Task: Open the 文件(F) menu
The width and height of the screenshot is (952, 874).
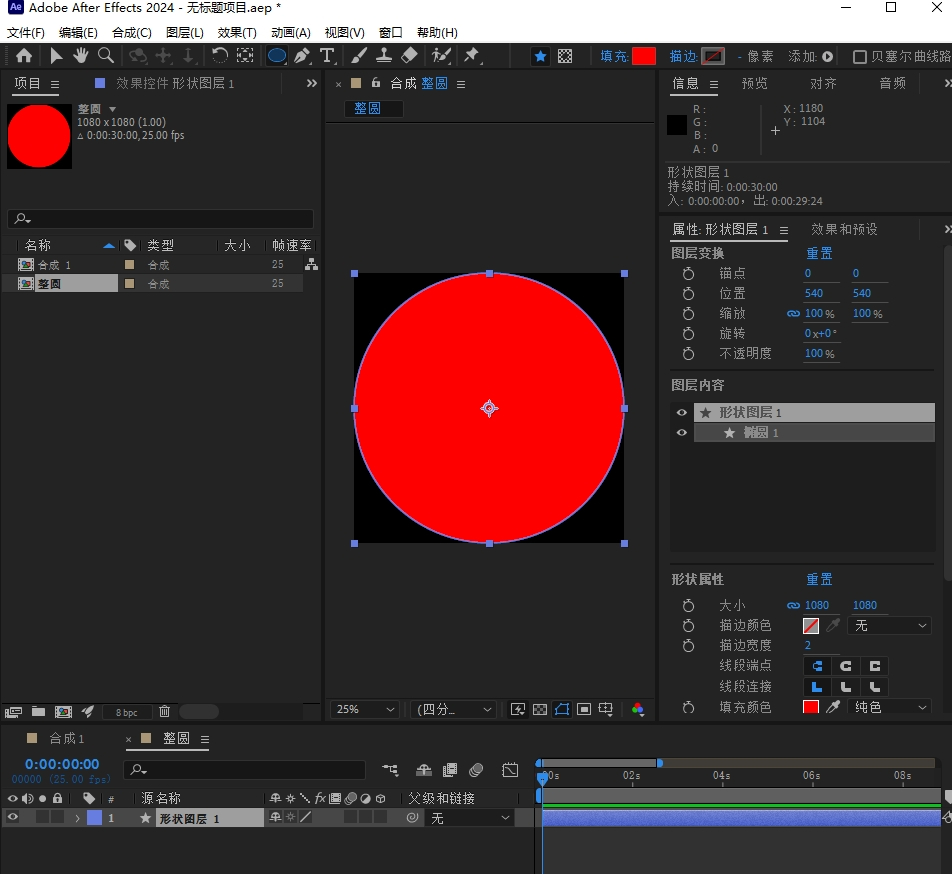Action: coord(26,33)
